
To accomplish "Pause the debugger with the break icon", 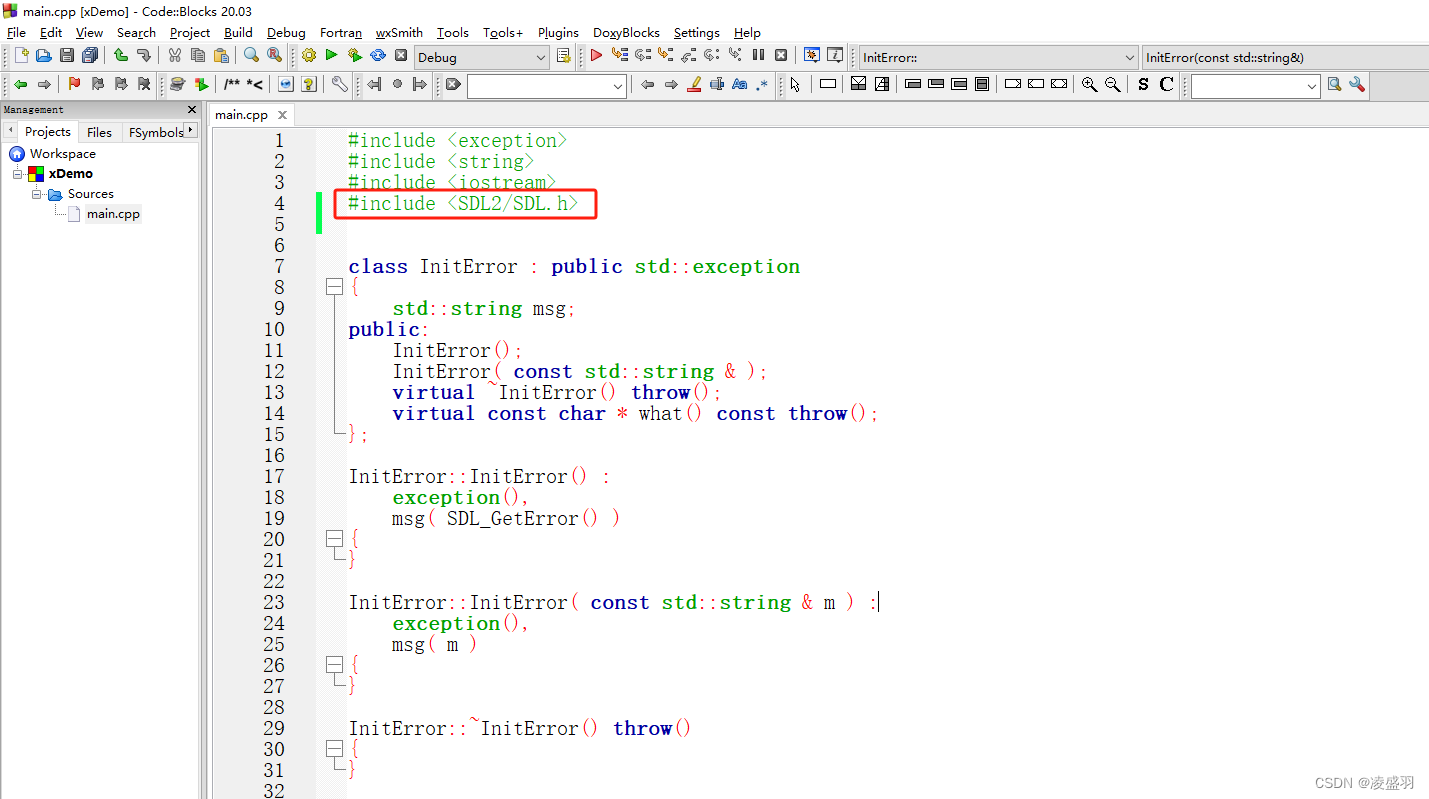I will [758, 56].
